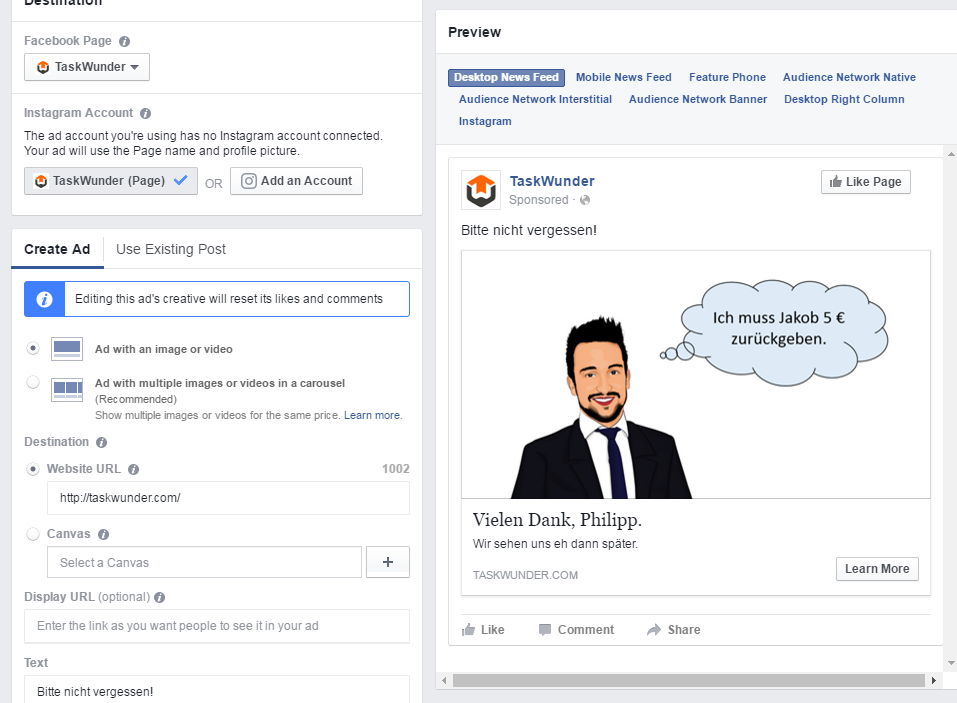Select the Desktop Right Column preview
This screenshot has height=703, width=957.
(x=844, y=99)
